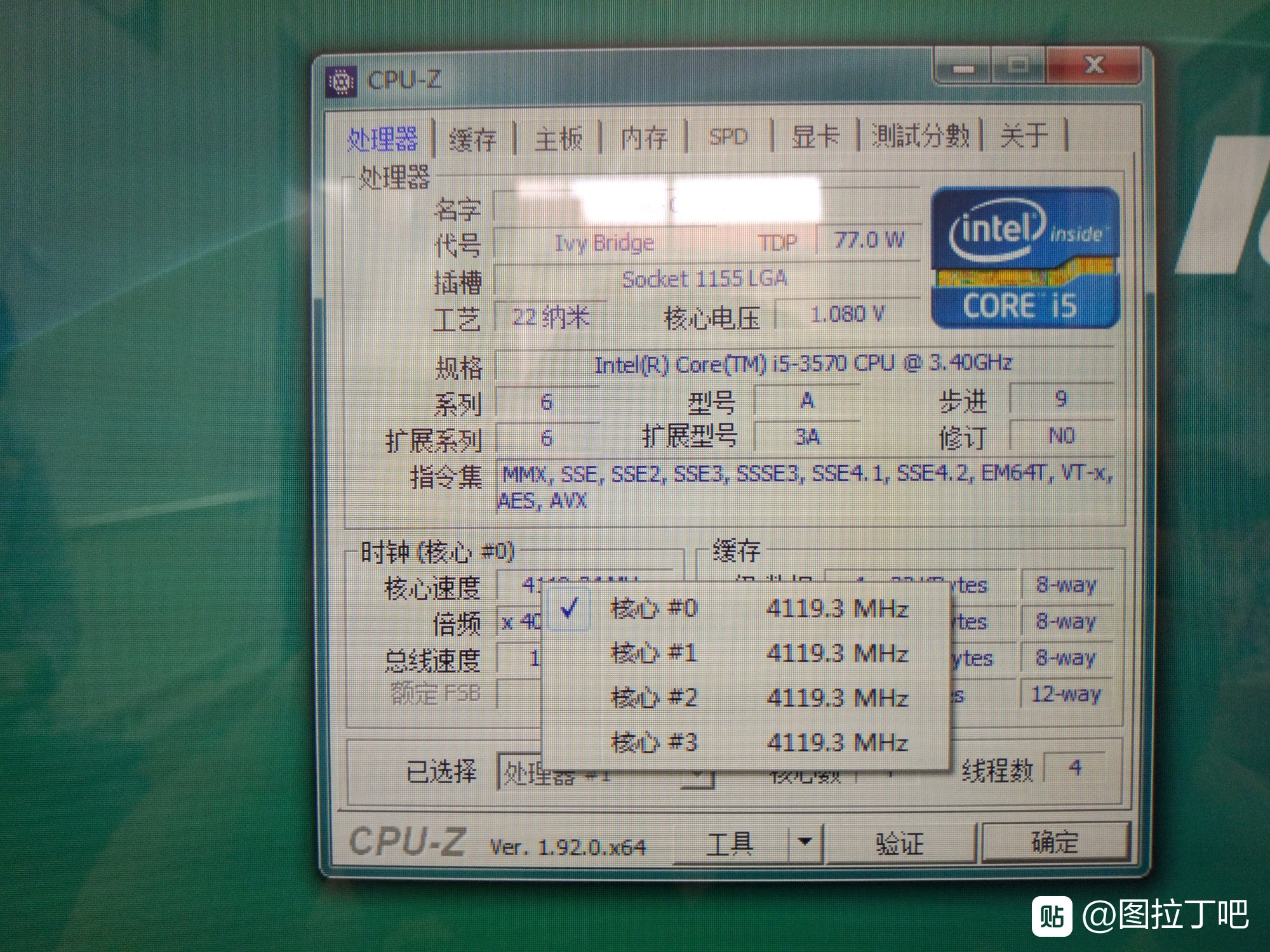Open the 关于 tab
The width and height of the screenshot is (1270, 952).
pyautogui.click(x=1024, y=135)
